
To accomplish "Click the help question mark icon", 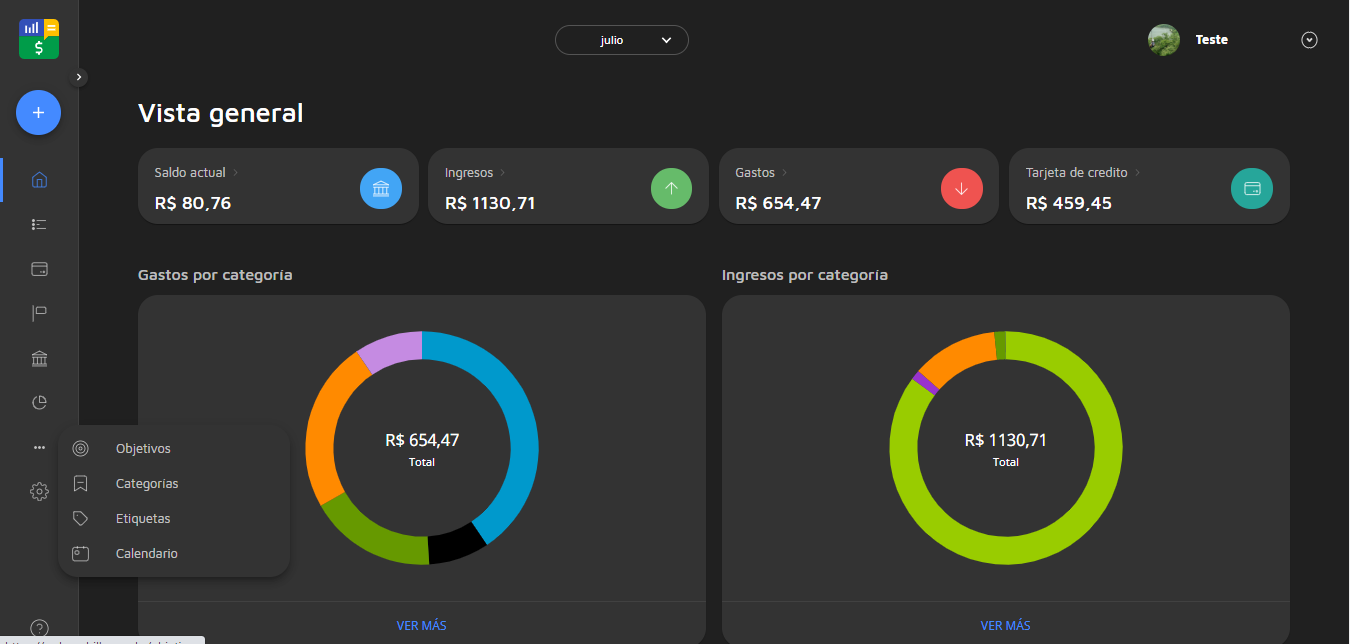I will coord(39,628).
